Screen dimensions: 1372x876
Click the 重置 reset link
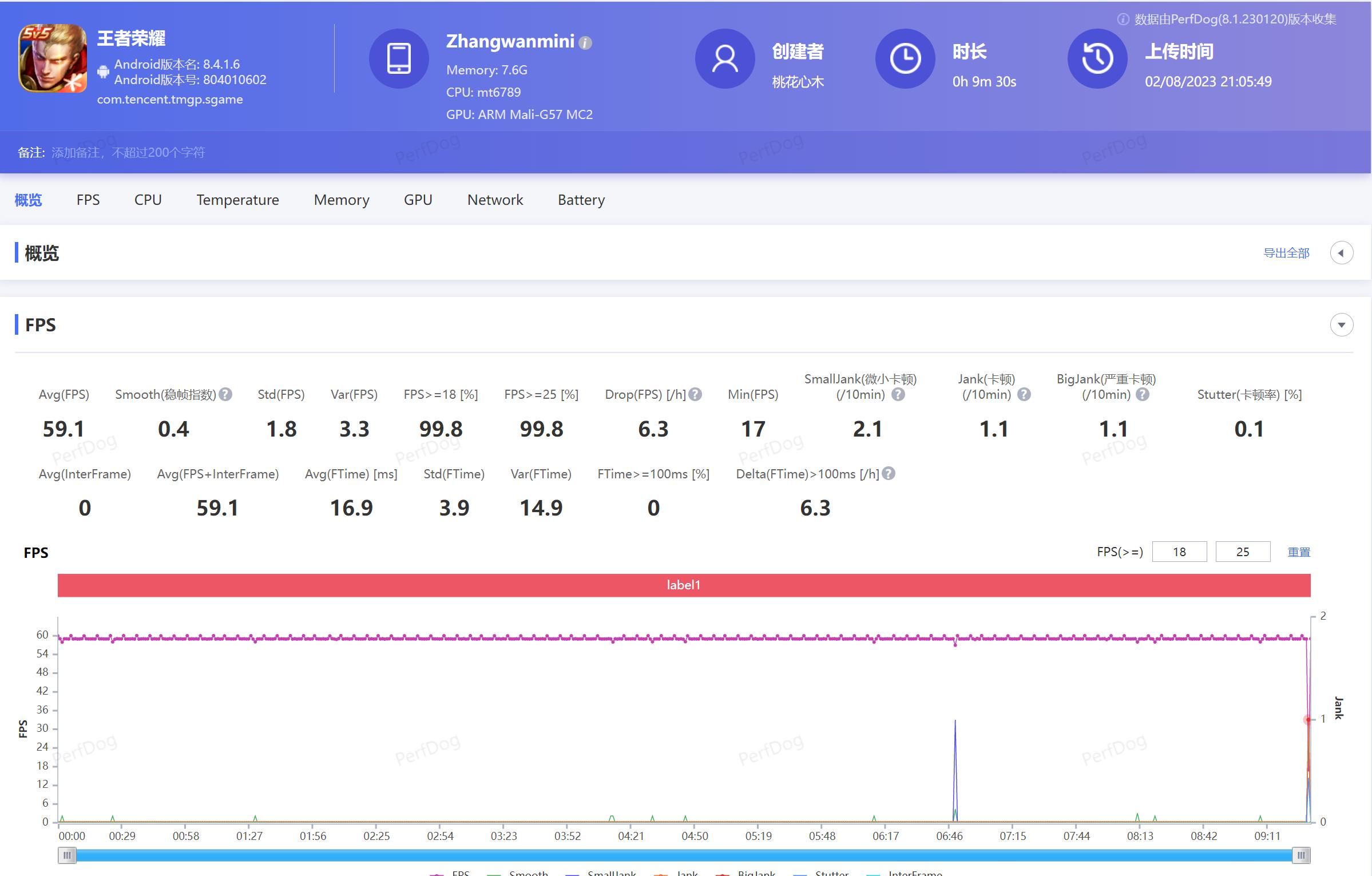click(1298, 552)
